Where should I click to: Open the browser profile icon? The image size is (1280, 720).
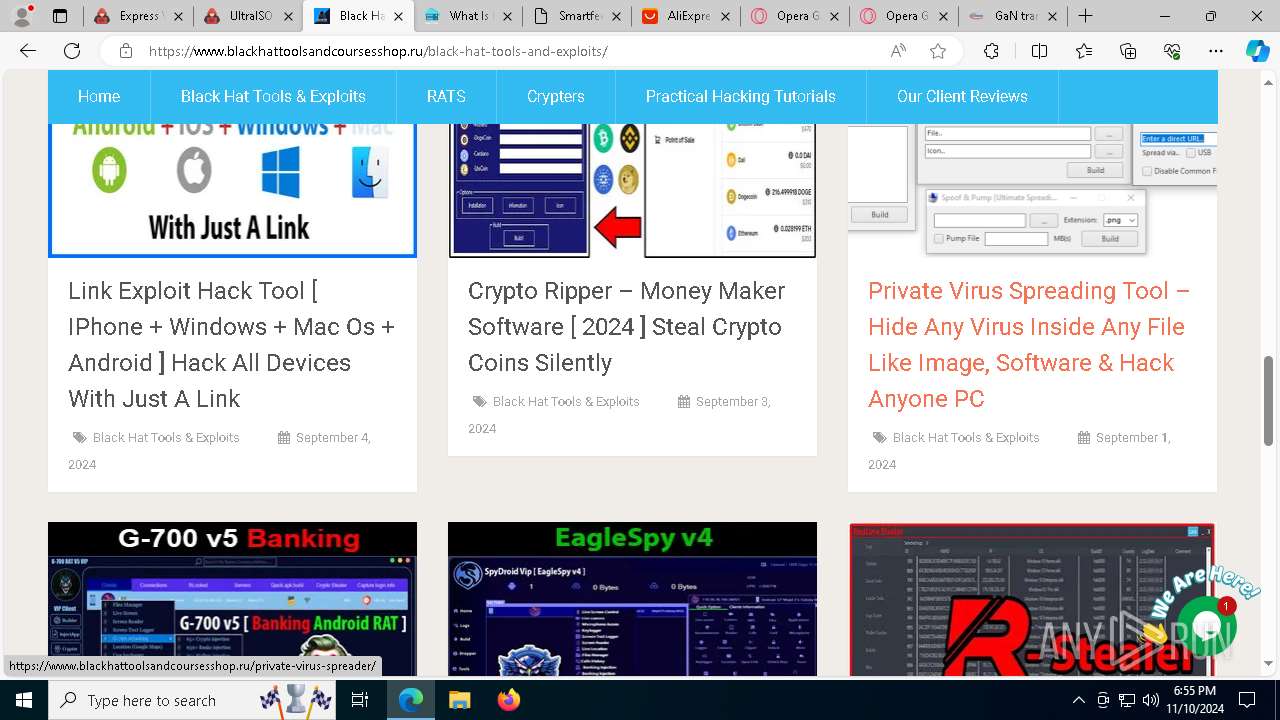pos(22,16)
